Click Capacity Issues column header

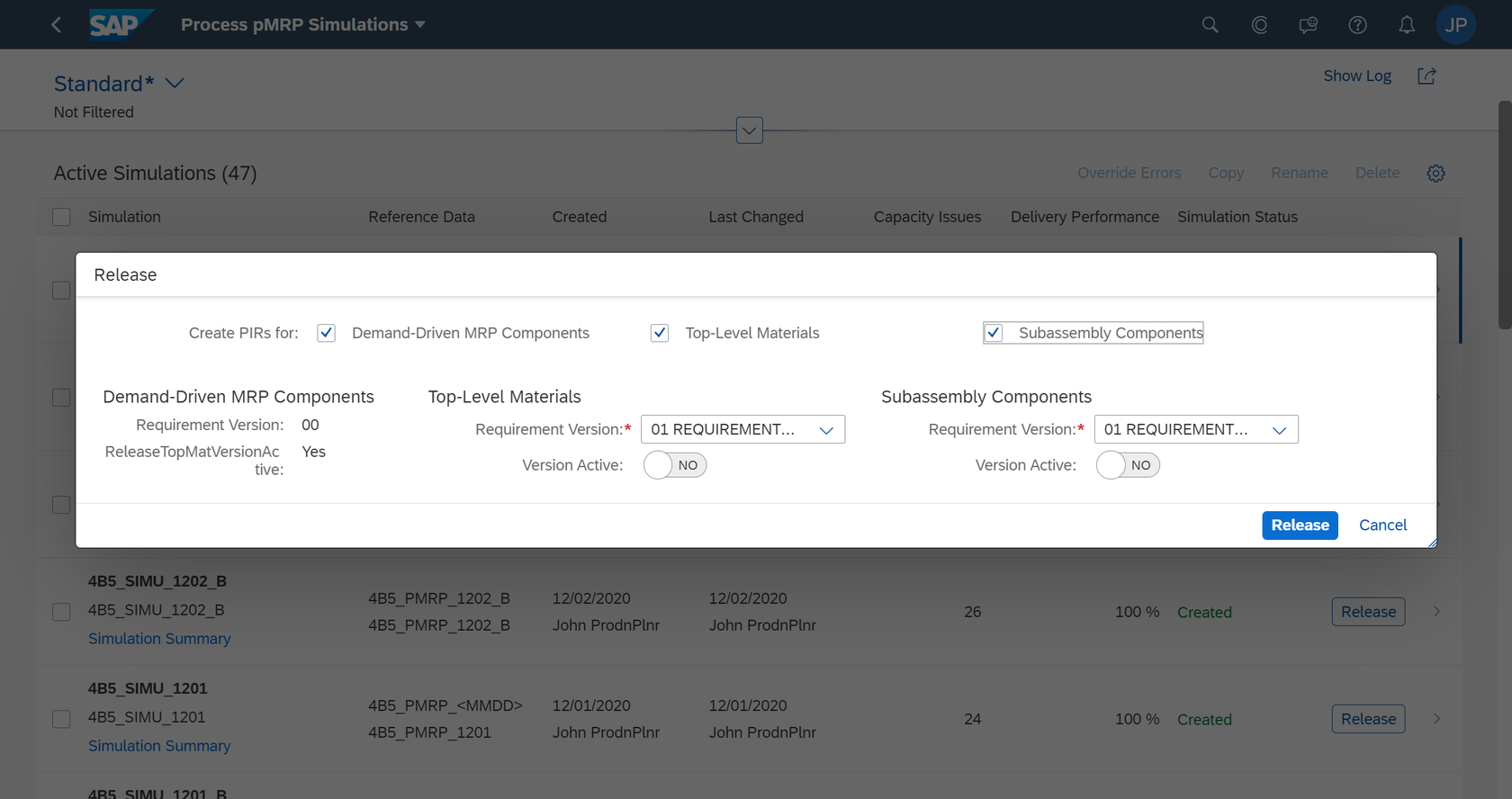tap(927, 217)
